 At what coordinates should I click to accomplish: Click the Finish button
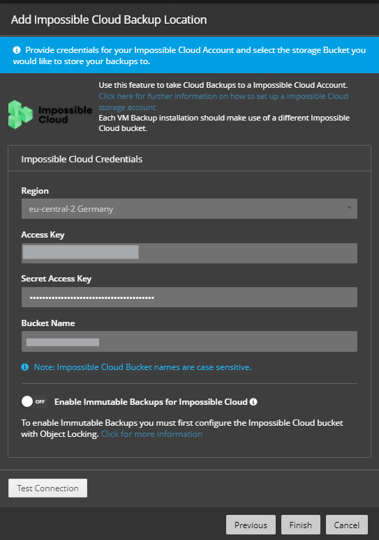tap(301, 525)
